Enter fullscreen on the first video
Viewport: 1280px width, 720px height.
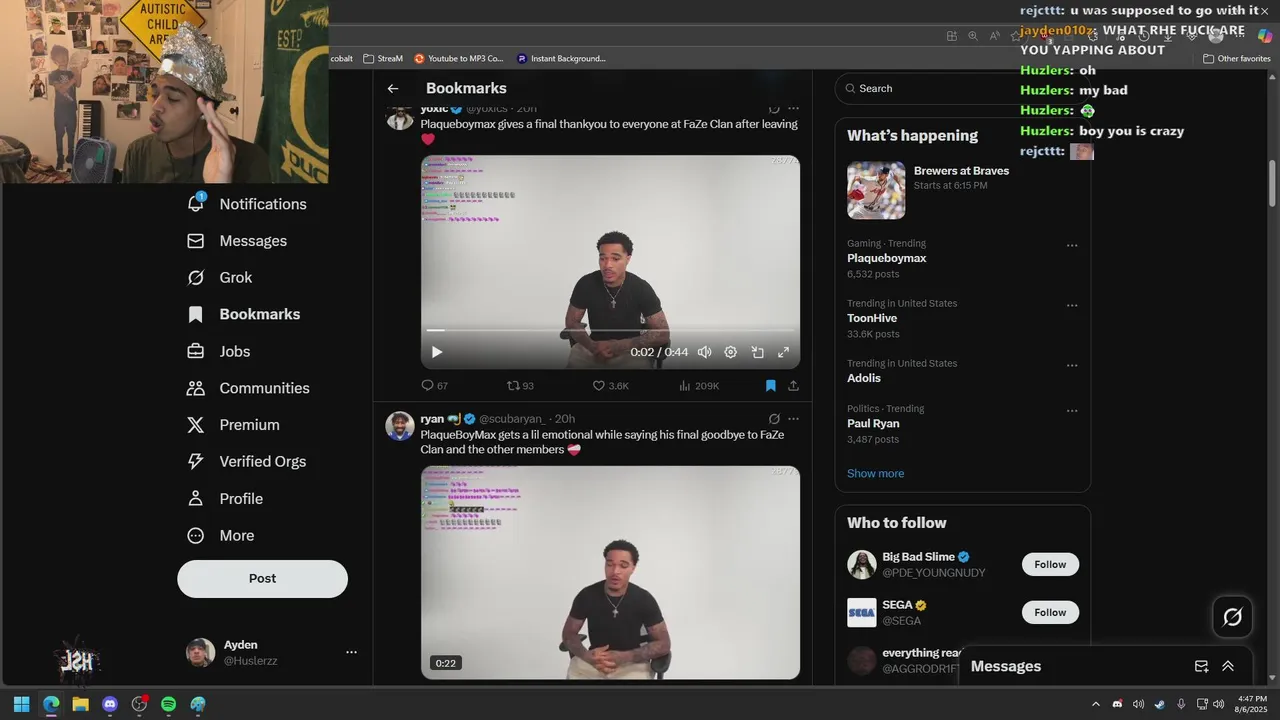(x=784, y=352)
